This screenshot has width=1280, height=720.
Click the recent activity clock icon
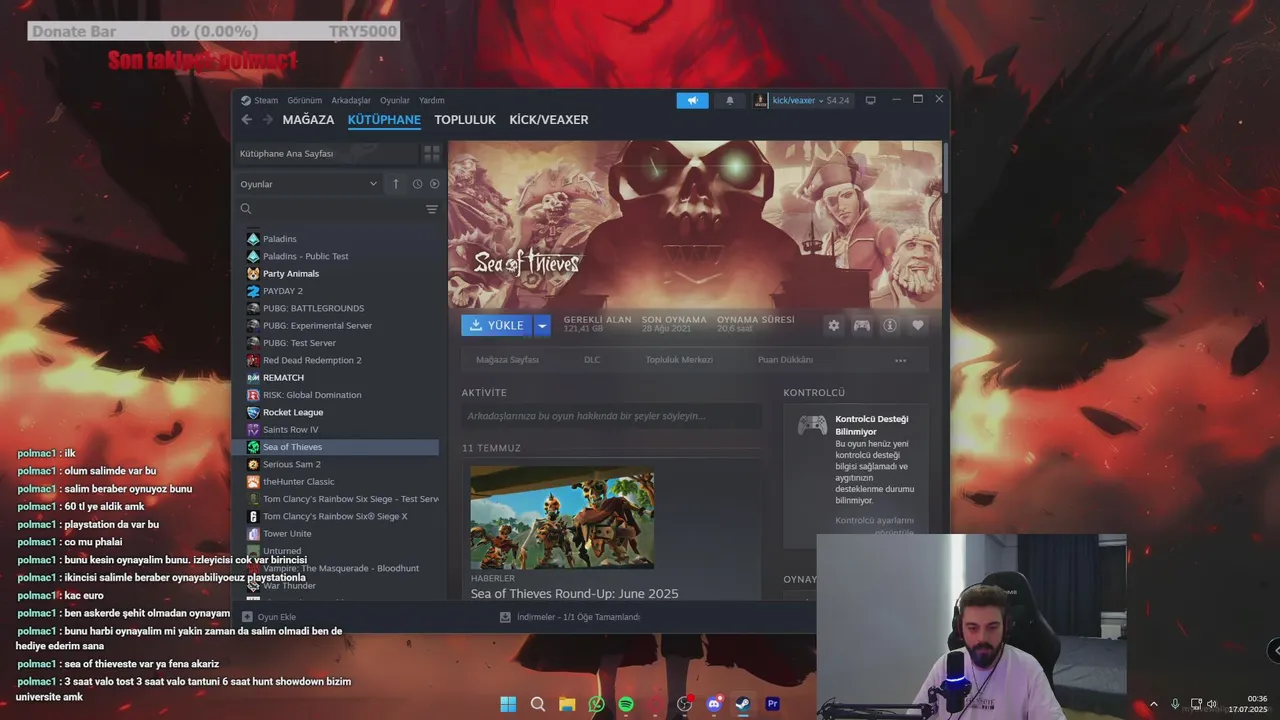click(x=417, y=184)
